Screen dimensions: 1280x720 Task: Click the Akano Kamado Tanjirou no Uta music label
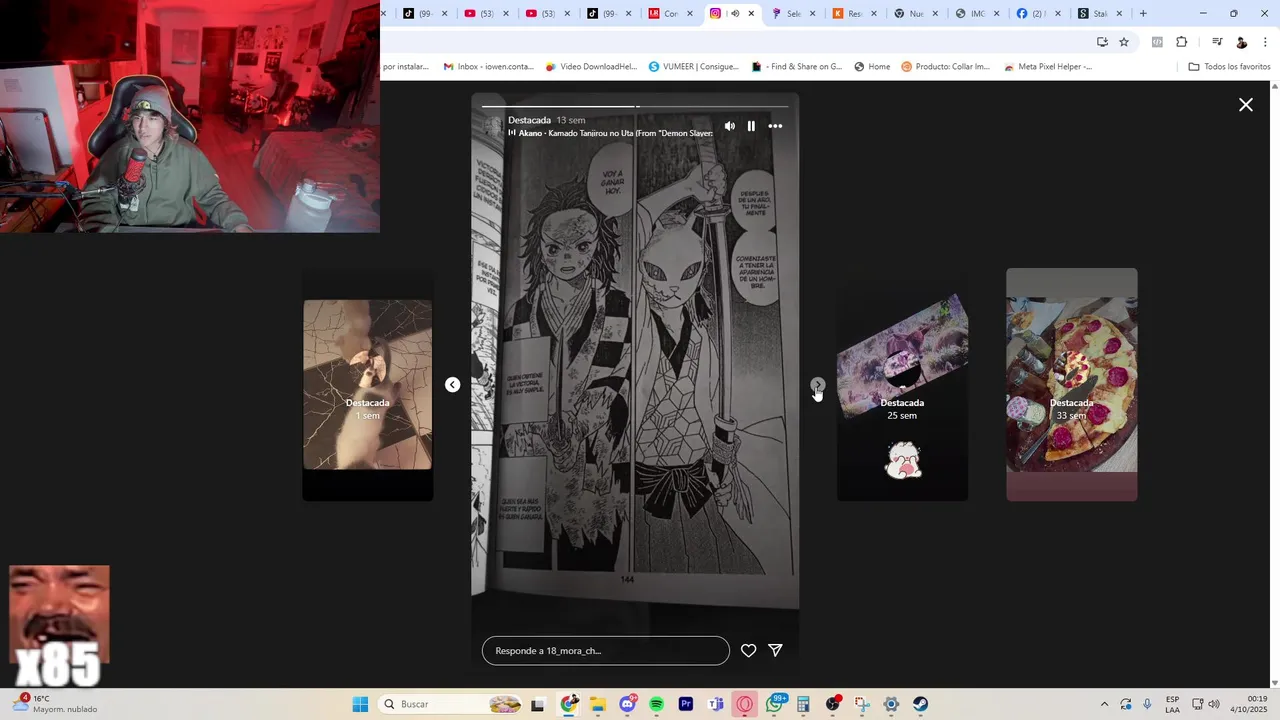(x=611, y=133)
